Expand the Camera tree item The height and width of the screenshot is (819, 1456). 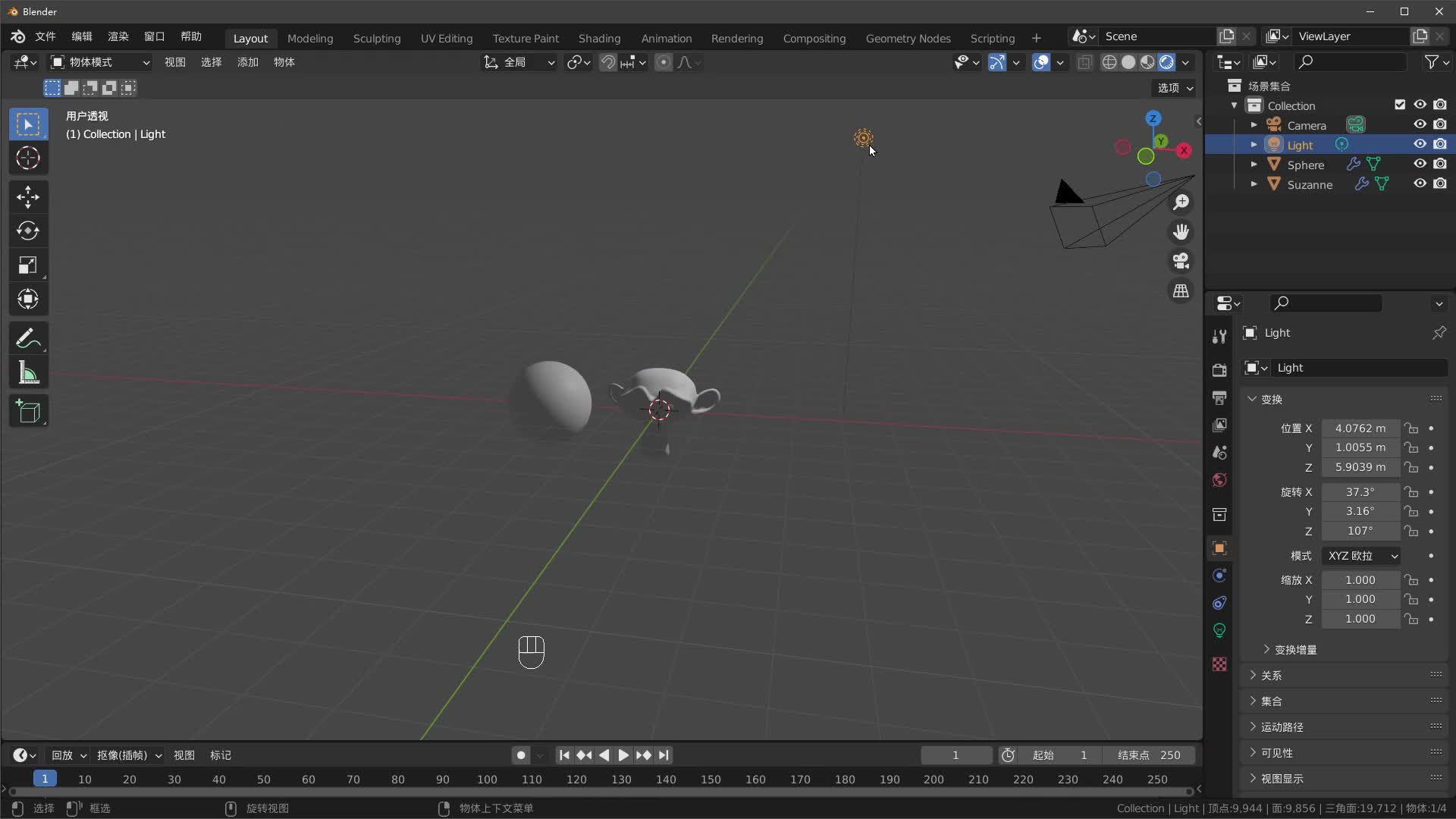click(x=1254, y=125)
